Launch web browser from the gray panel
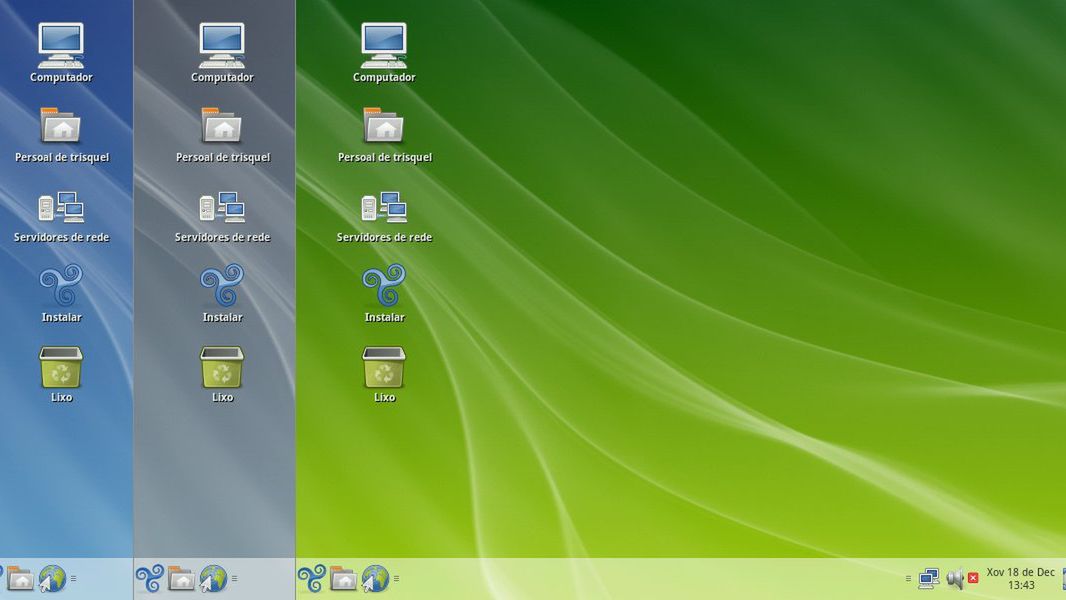Image resolution: width=1066 pixels, height=600 pixels. click(213, 578)
